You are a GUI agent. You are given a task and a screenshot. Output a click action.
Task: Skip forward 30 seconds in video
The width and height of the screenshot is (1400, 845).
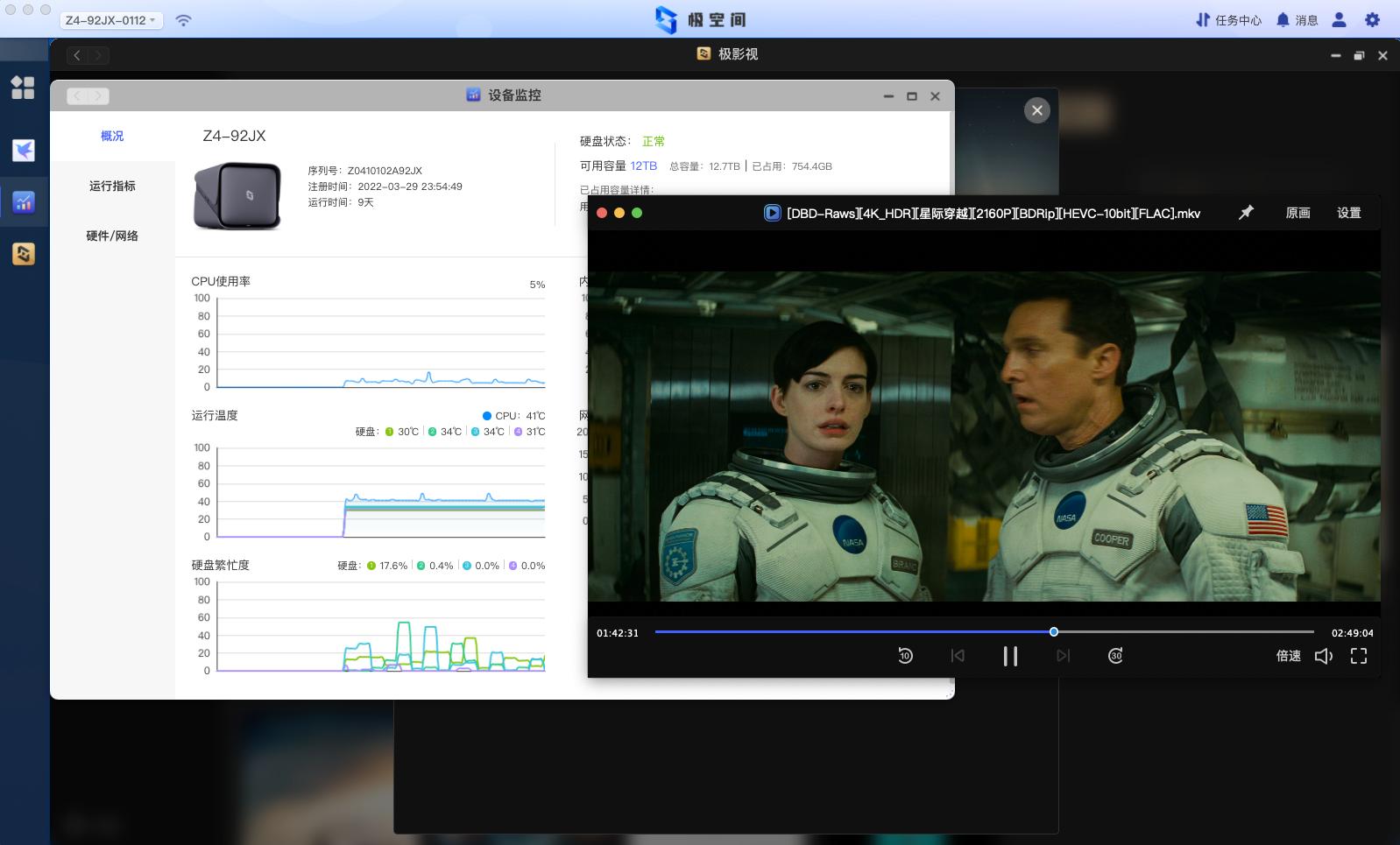[1115, 656]
